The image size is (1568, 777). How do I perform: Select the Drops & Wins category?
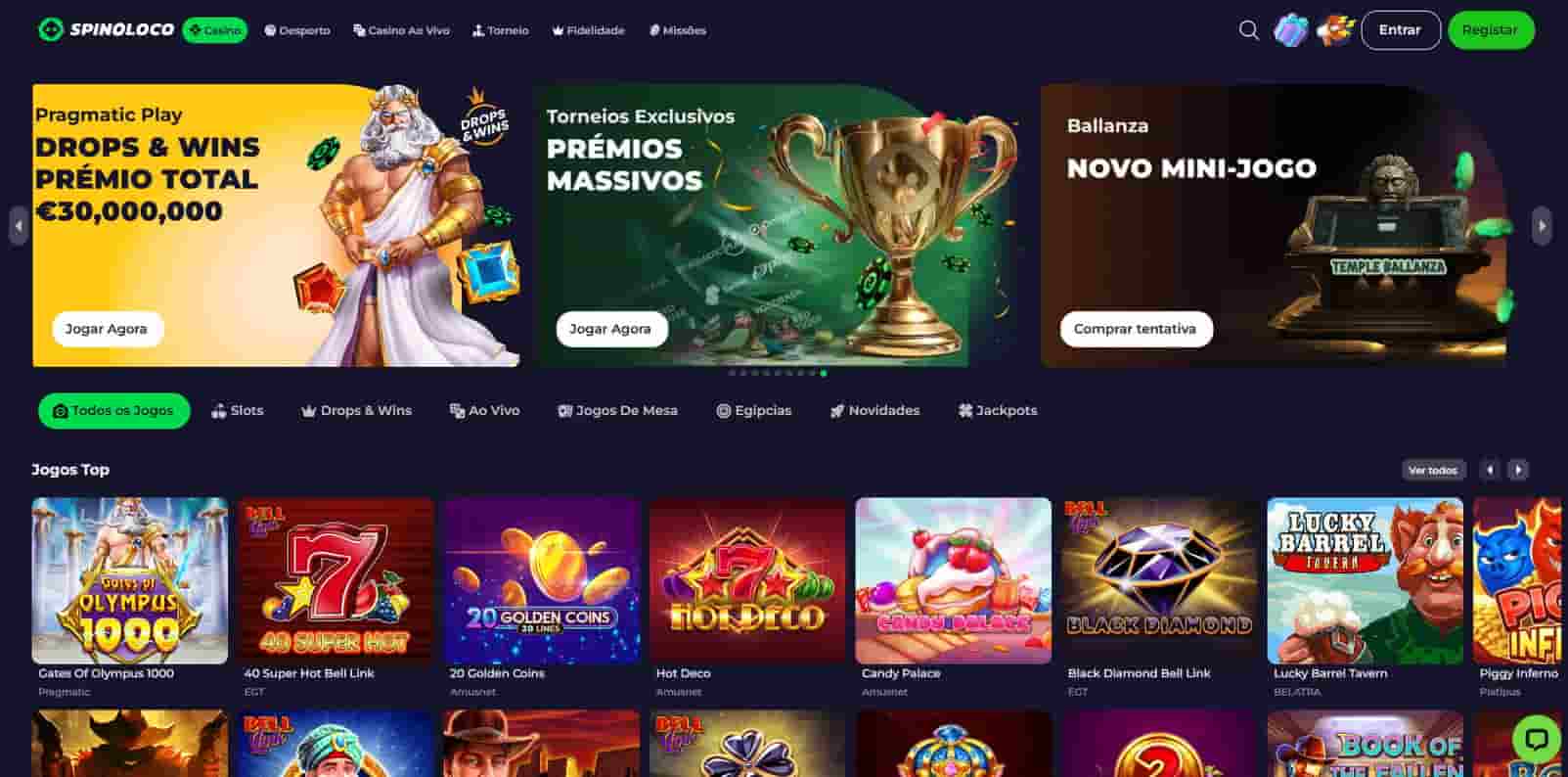click(x=356, y=411)
